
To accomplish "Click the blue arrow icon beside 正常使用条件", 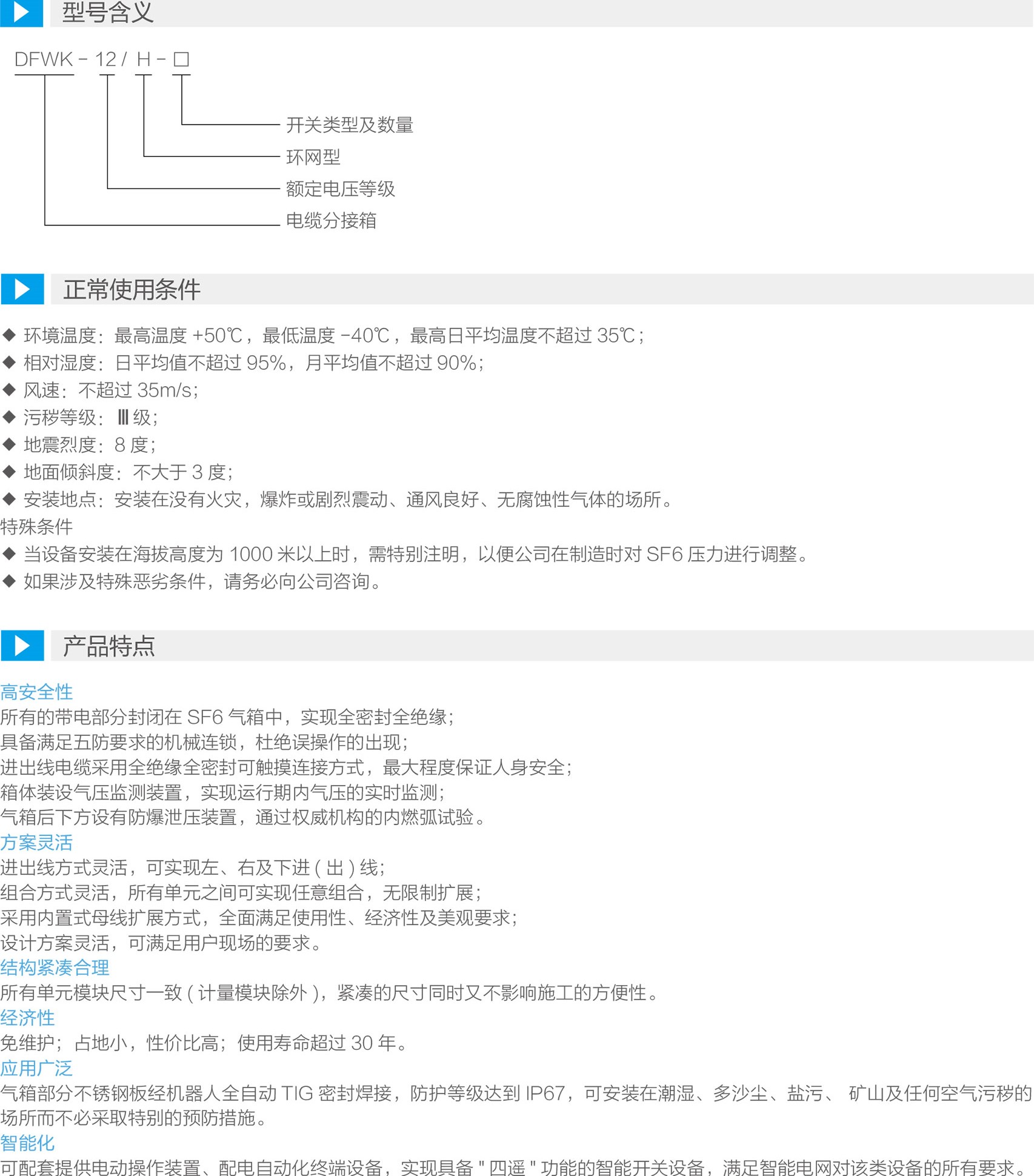I will coord(22,289).
